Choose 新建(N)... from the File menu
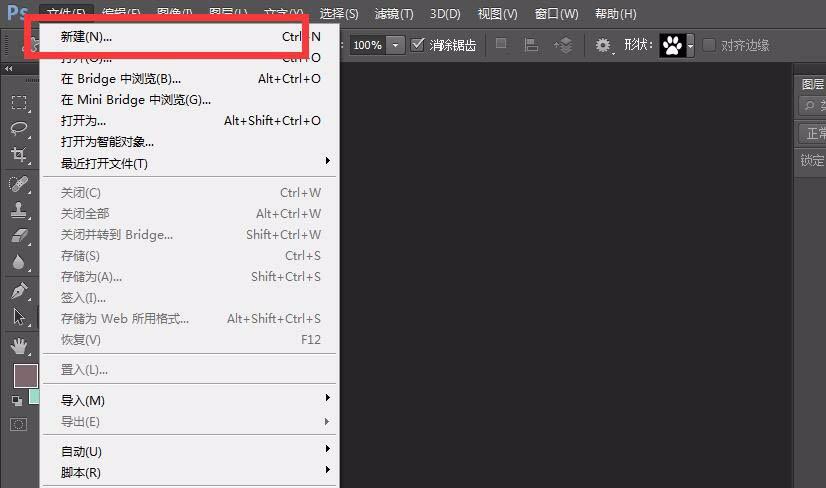This screenshot has height=488, width=826. 191,37
